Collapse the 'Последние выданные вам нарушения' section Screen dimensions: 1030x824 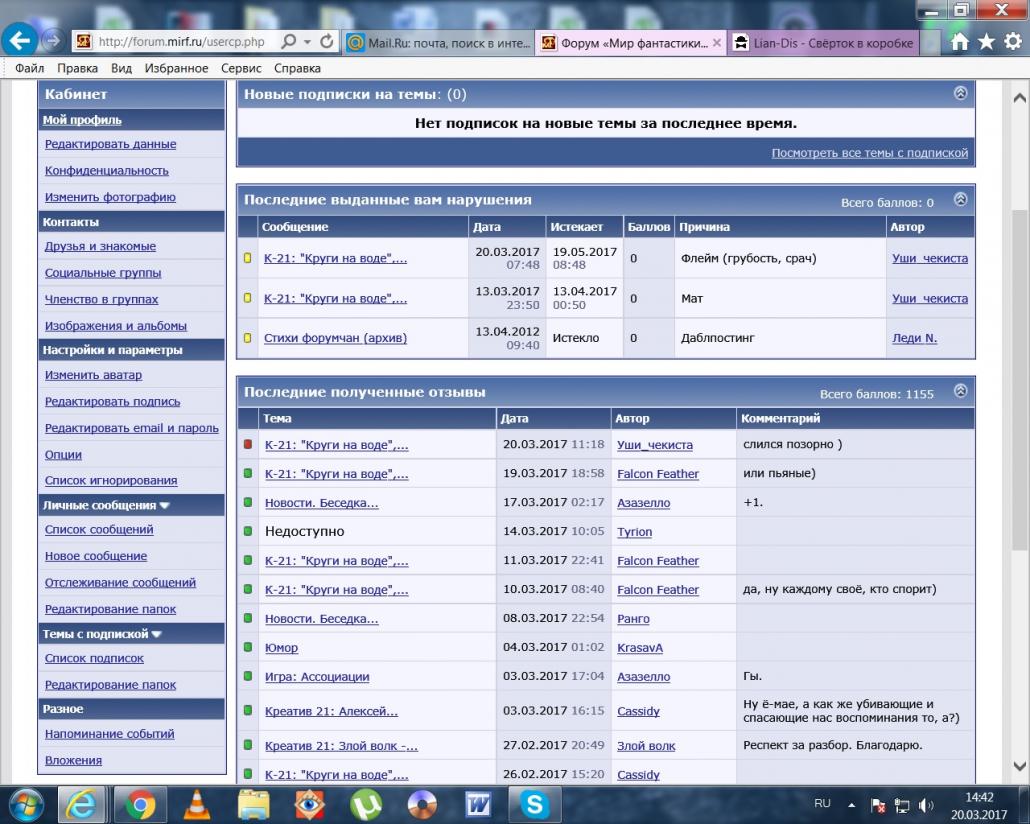[960, 199]
